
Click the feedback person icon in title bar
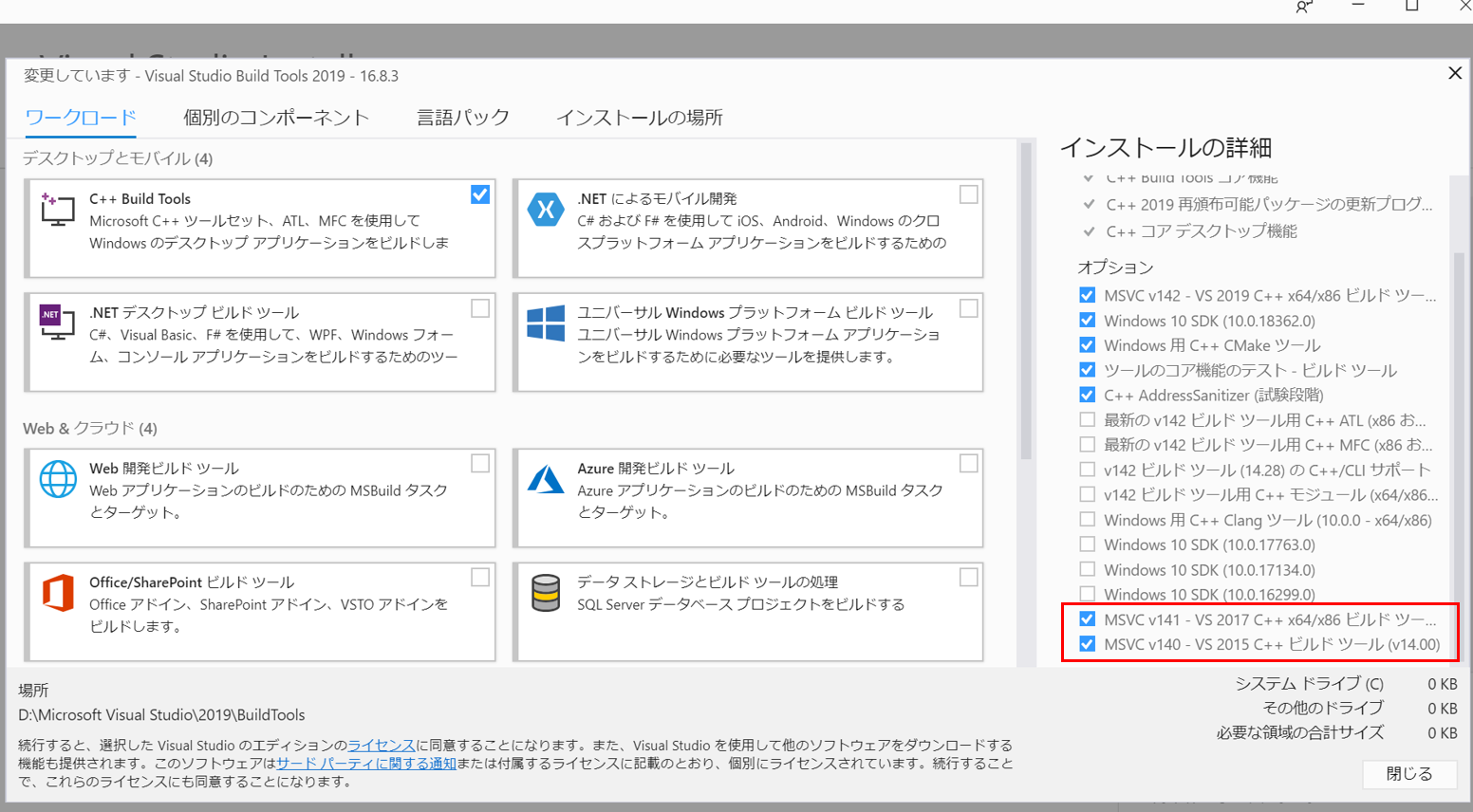1305,7
